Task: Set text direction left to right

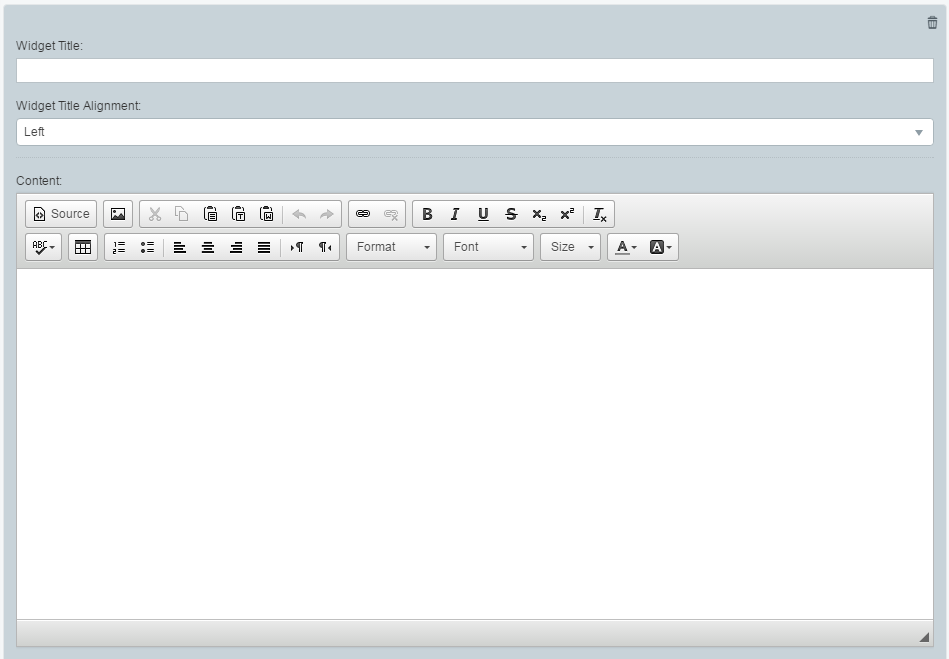Action: point(297,247)
